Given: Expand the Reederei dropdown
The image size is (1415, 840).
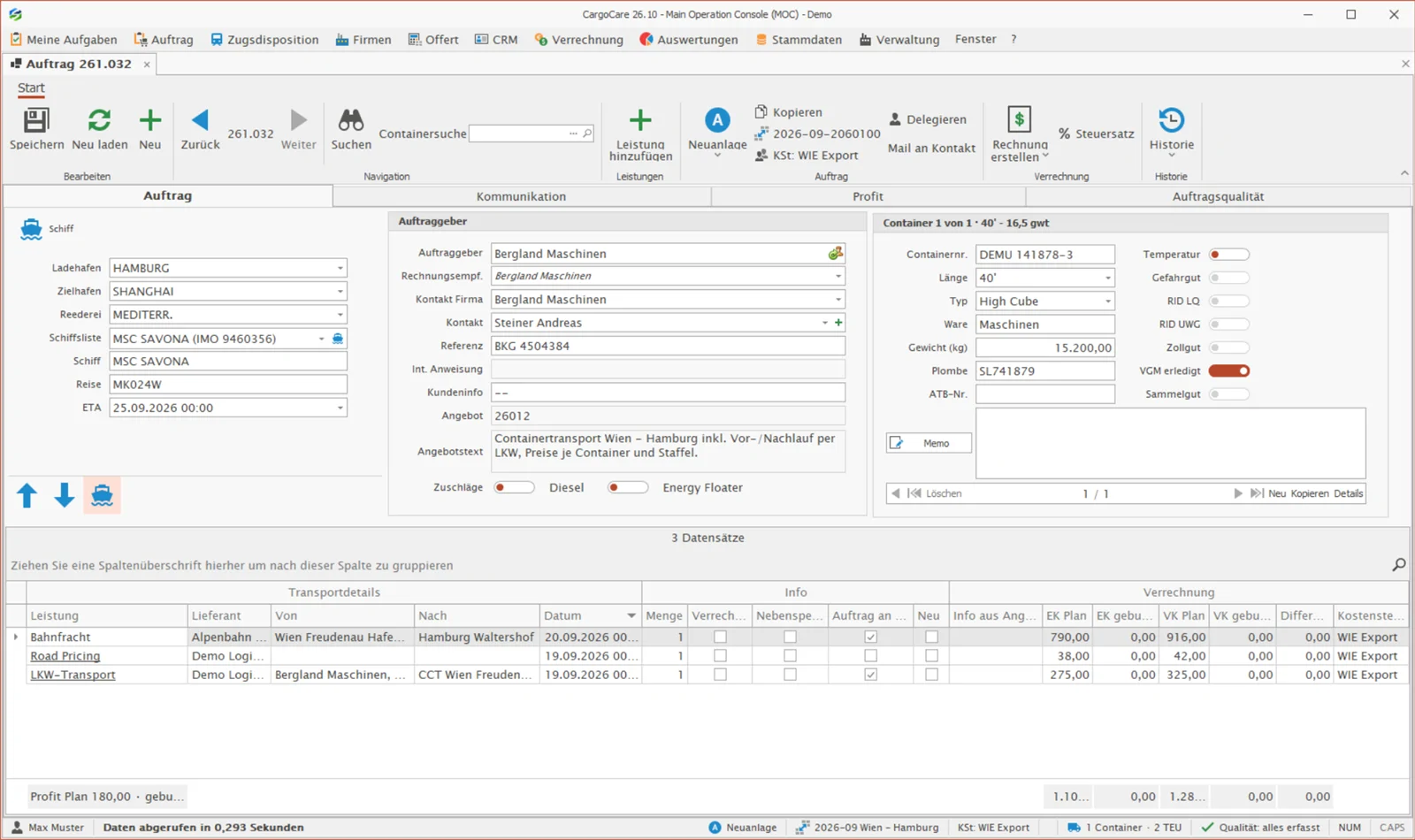Looking at the screenshot, I should coord(340,315).
